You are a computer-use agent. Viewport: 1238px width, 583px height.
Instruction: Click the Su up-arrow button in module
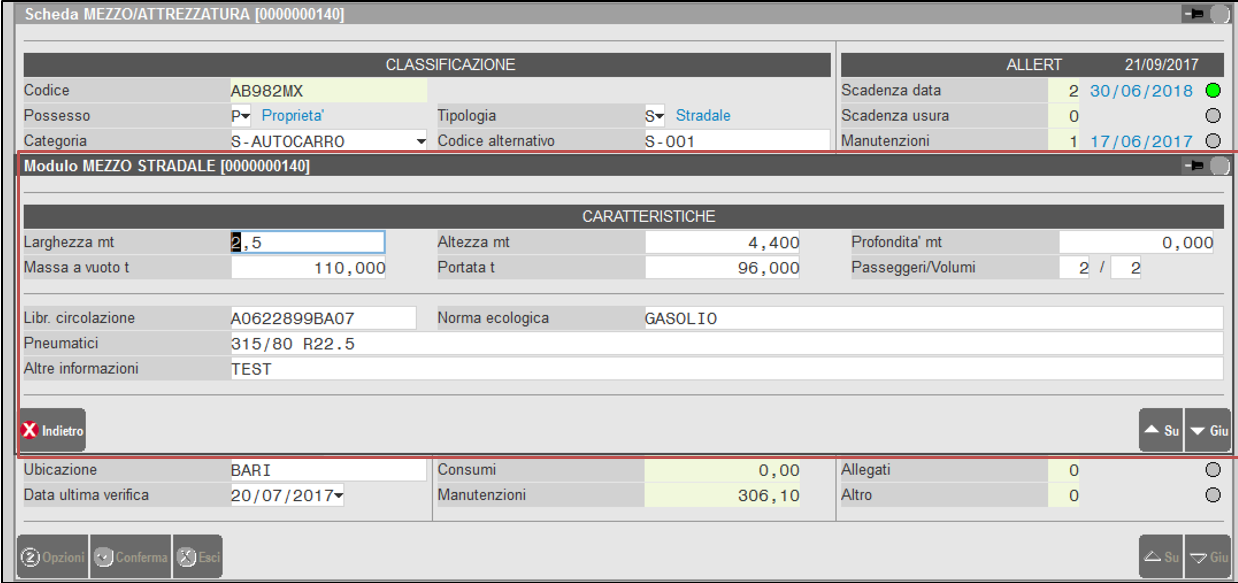1160,431
